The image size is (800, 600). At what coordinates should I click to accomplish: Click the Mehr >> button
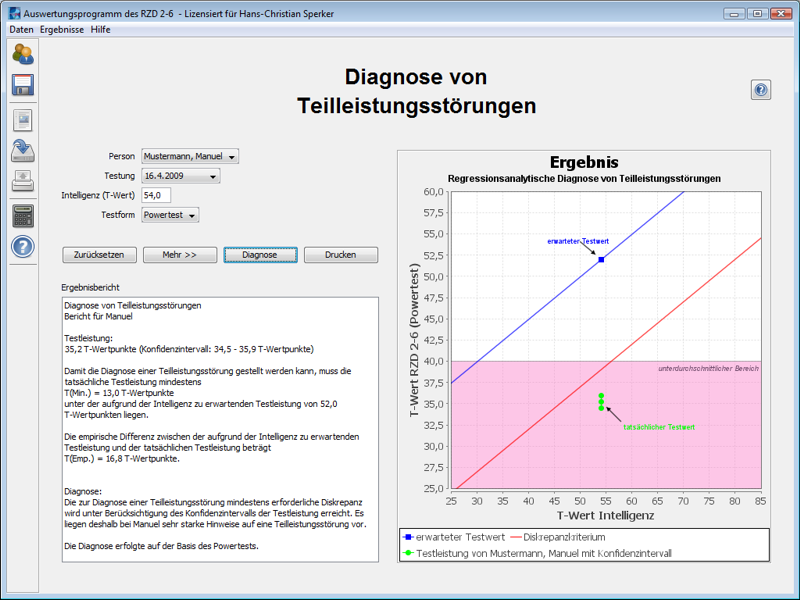pyautogui.click(x=180, y=255)
